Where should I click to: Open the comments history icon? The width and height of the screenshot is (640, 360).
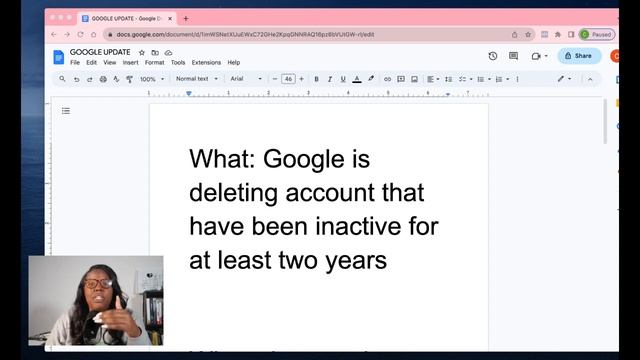point(513,56)
